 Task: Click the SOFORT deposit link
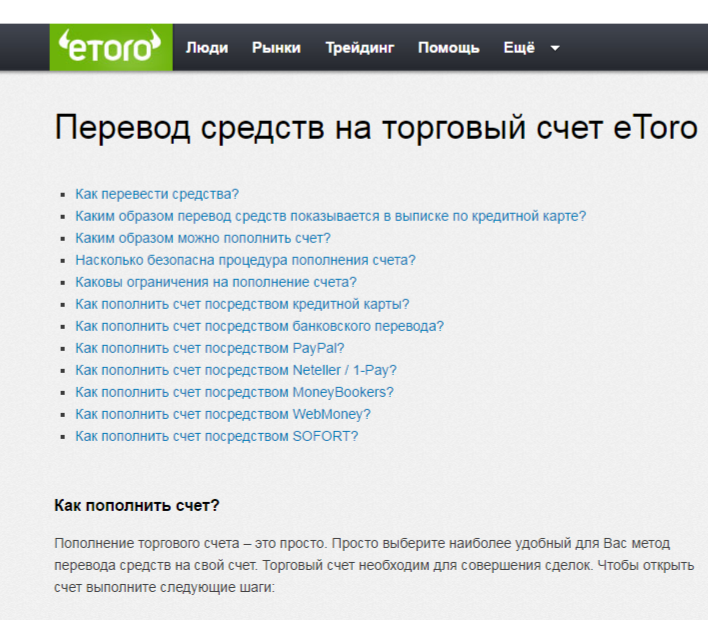(216, 436)
